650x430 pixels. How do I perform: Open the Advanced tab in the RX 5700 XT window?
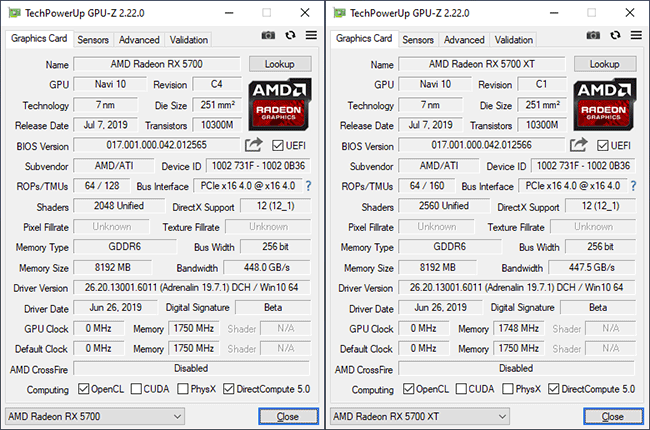click(x=464, y=40)
